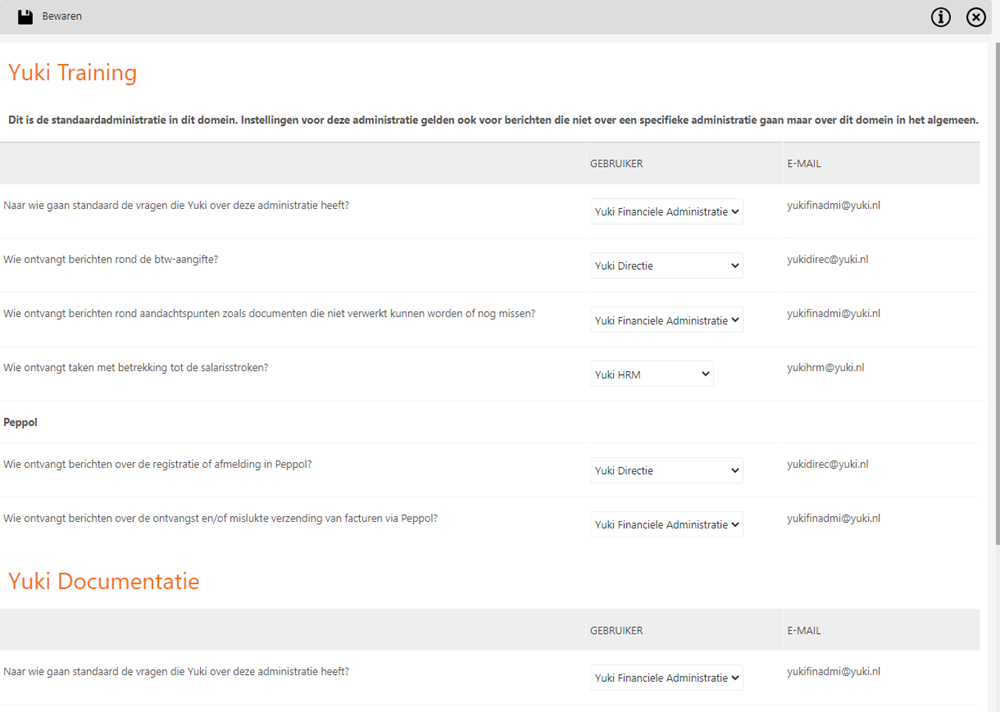Image resolution: width=1000 pixels, height=712 pixels.
Task: Click GEBRUIKER column header in Yuki Documentatie table
Action: (x=616, y=630)
